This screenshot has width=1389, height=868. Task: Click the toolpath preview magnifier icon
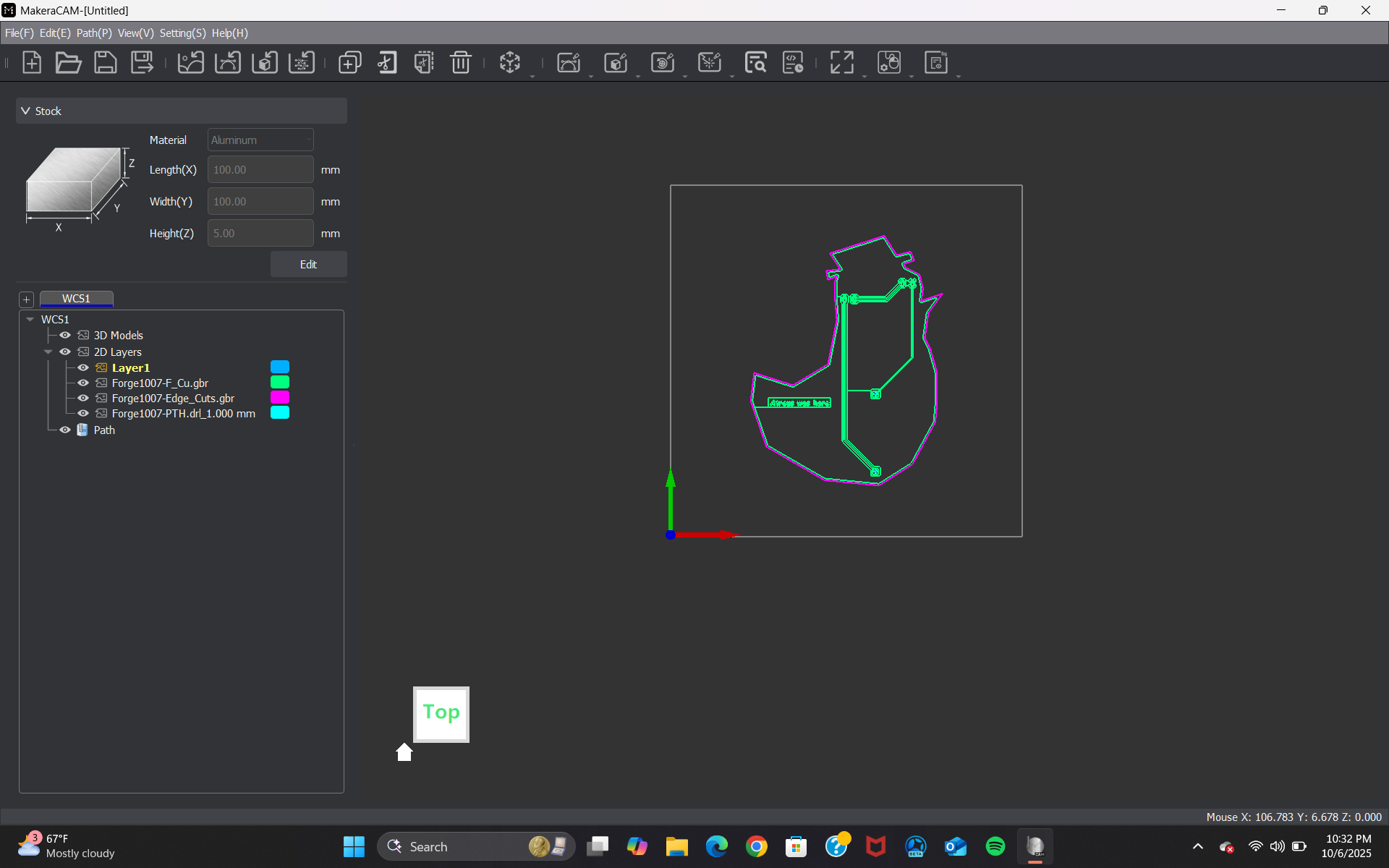click(755, 63)
